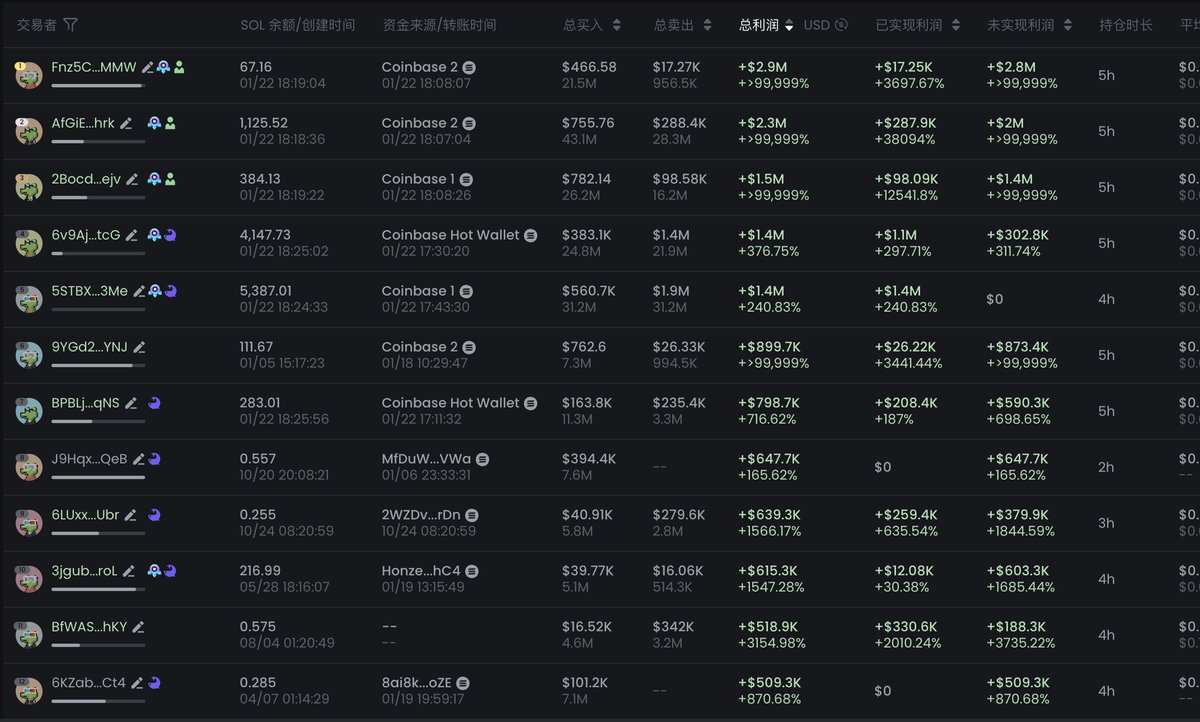Click holding progress bar under 6v9Aj...tcG
The height and width of the screenshot is (722, 1200).
click(x=98, y=253)
